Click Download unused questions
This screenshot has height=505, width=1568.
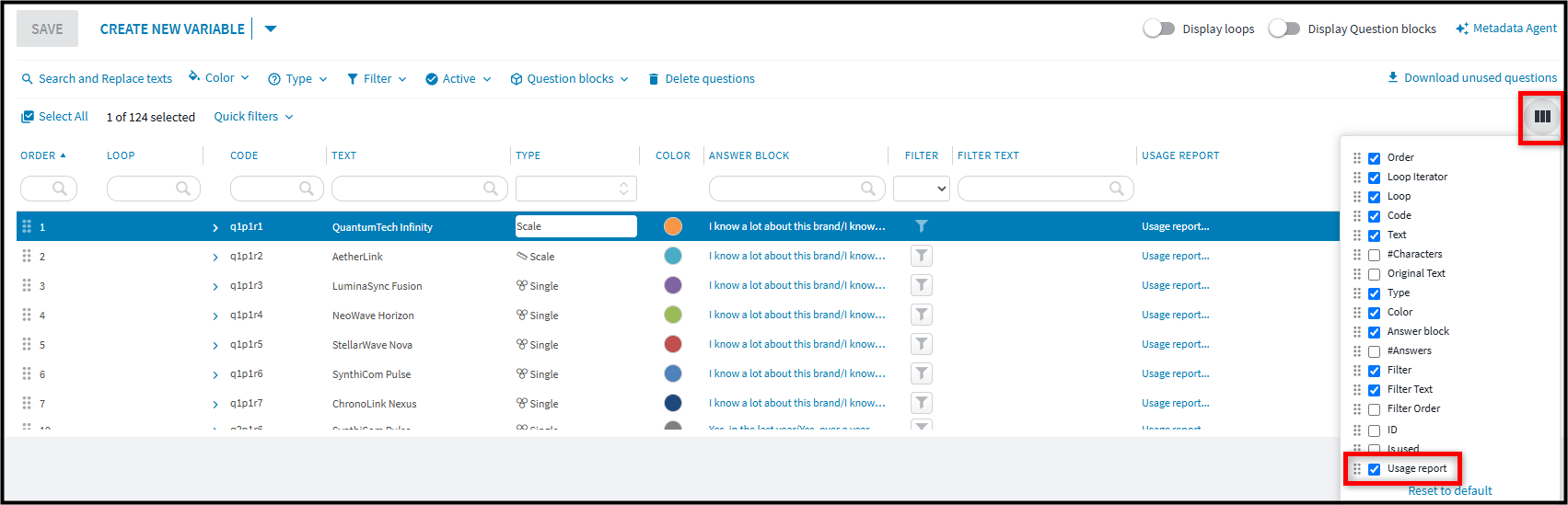pyautogui.click(x=1472, y=78)
